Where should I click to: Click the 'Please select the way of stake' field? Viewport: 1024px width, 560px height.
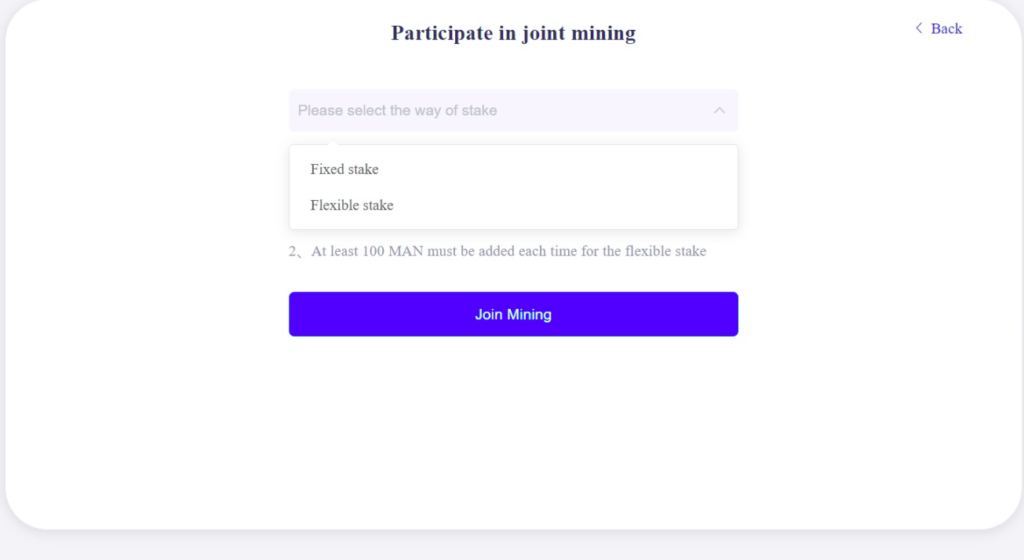tap(513, 110)
